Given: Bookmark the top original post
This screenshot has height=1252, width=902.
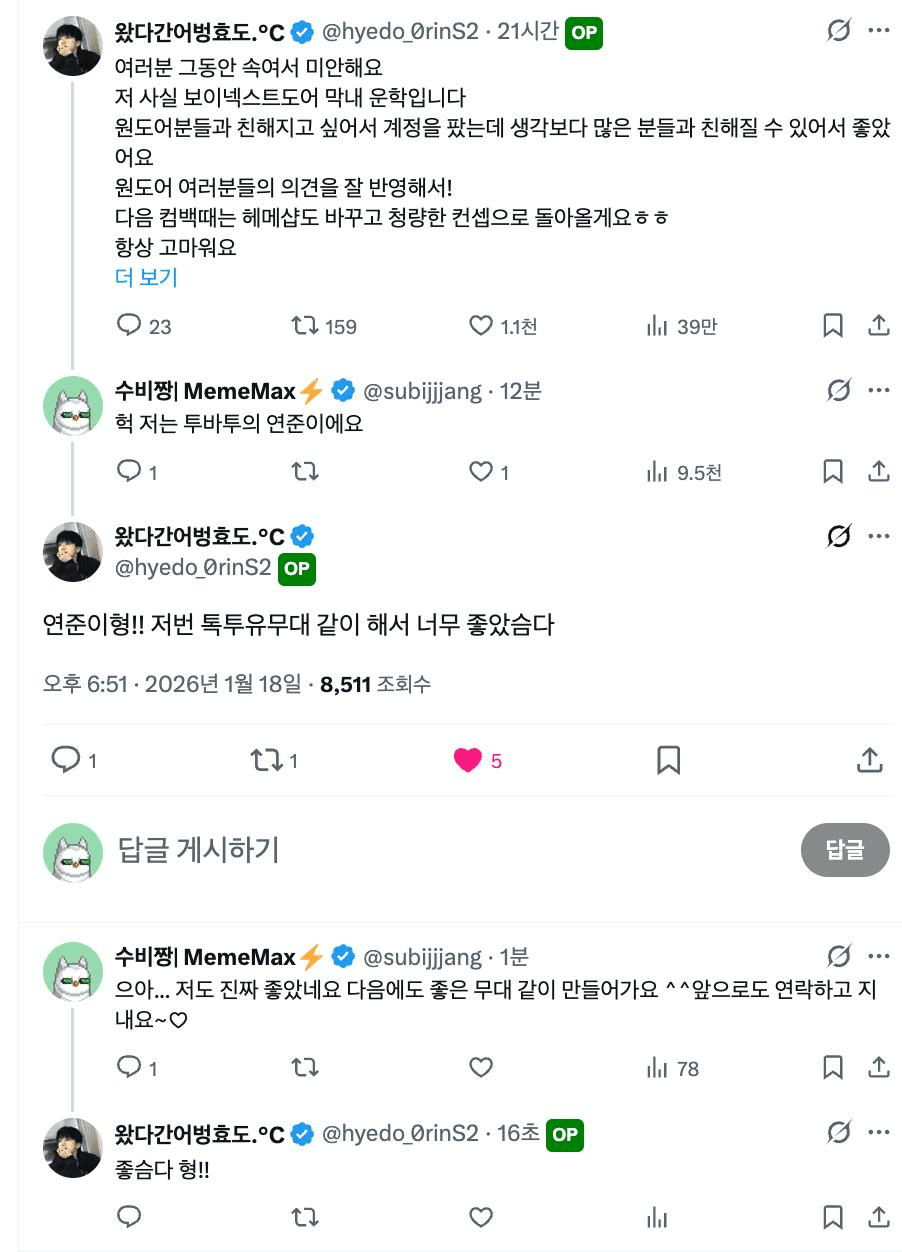Looking at the screenshot, I should [x=832, y=326].
